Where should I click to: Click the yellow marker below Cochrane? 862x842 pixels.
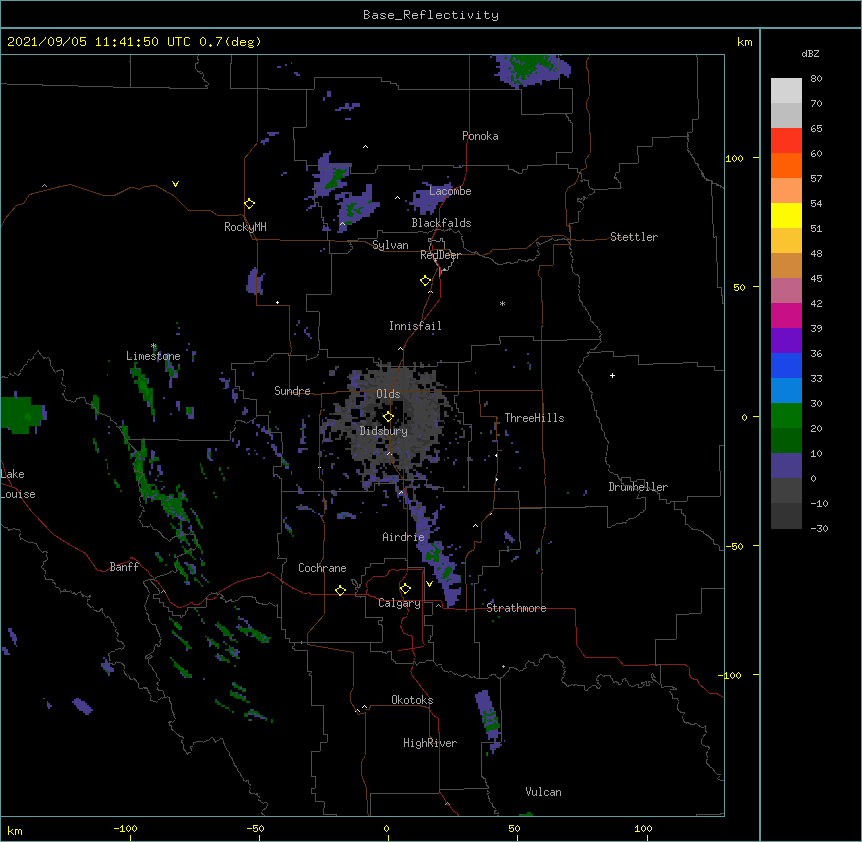coord(340,590)
